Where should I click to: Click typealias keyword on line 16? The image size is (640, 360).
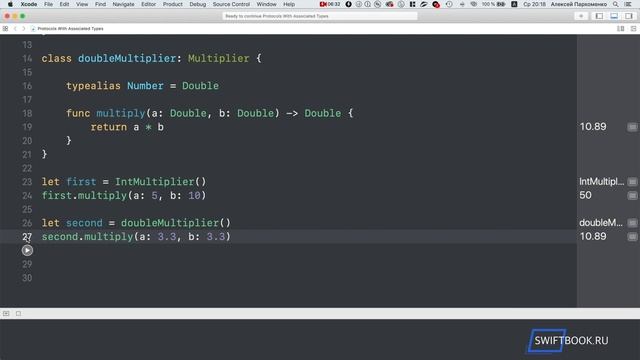coord(93,86)
